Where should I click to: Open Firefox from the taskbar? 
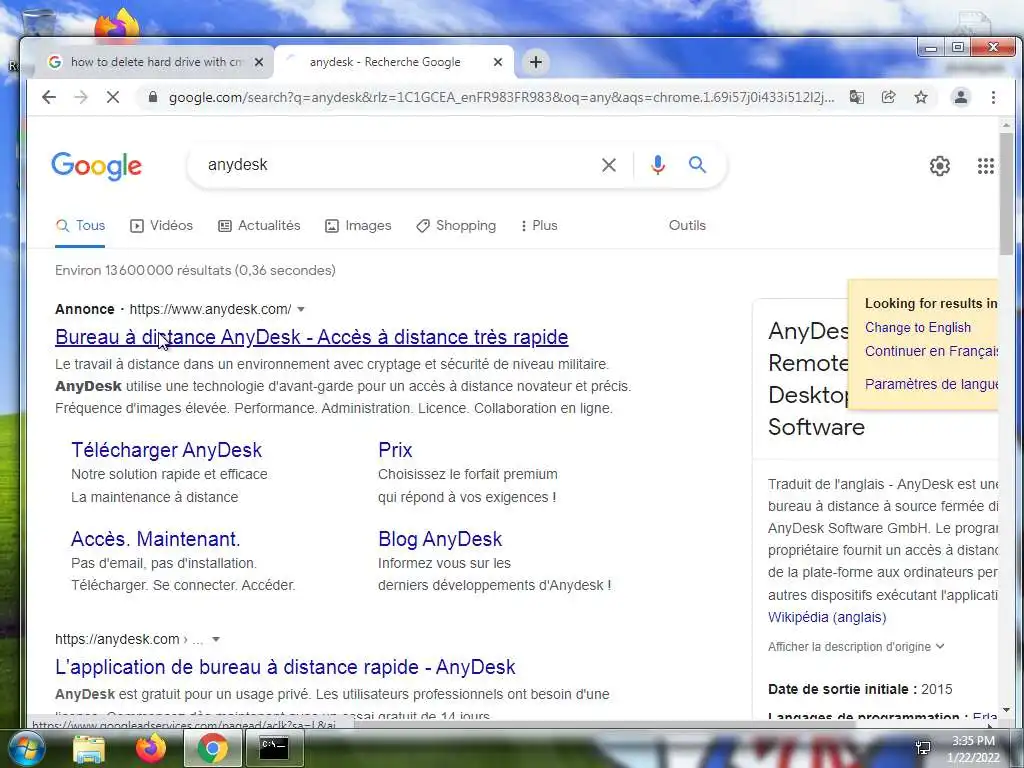pyautogui.click(x=150, y=748)
